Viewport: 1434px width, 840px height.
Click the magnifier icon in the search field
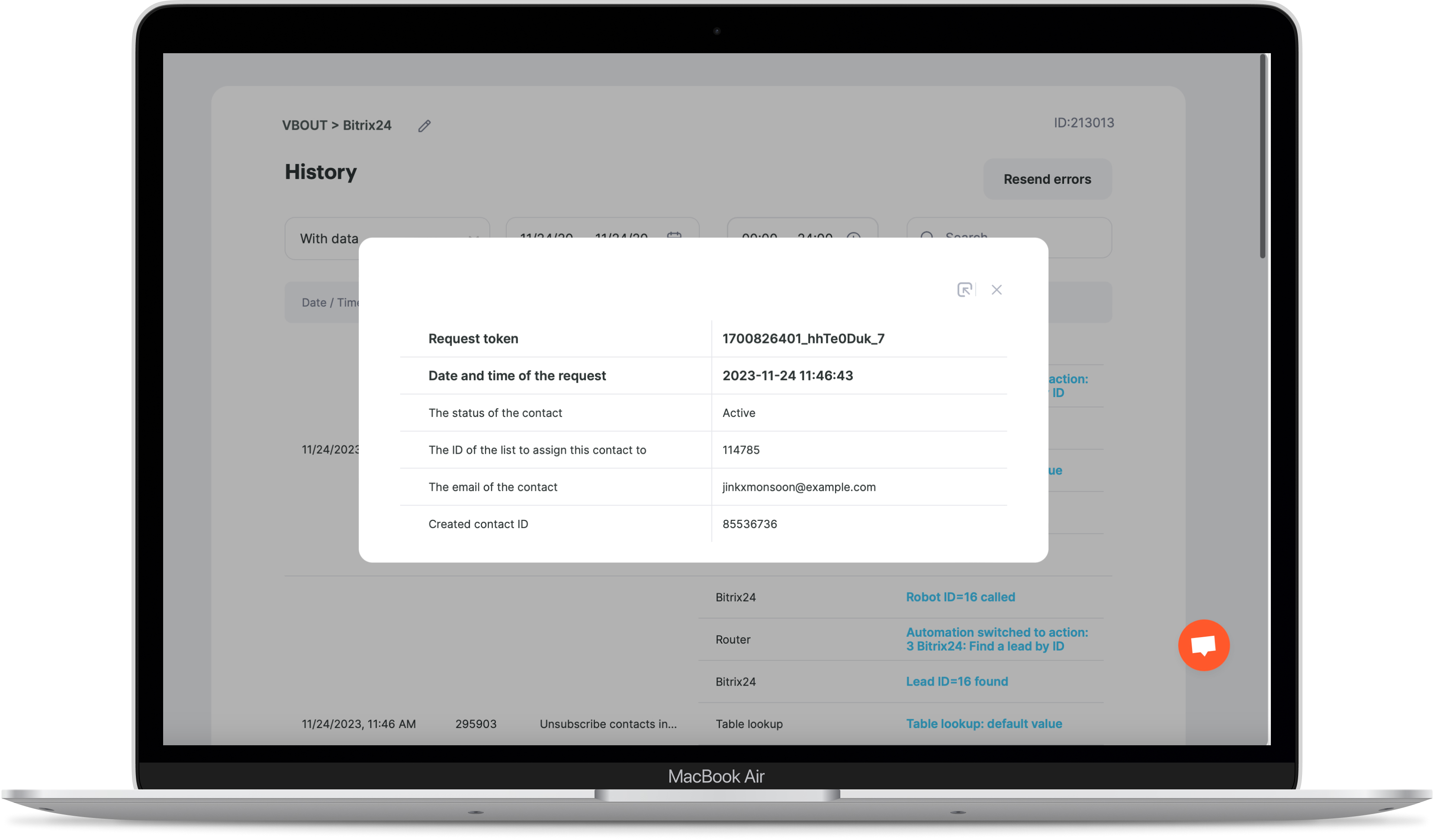pyautogui.click(x=927, y=235)
